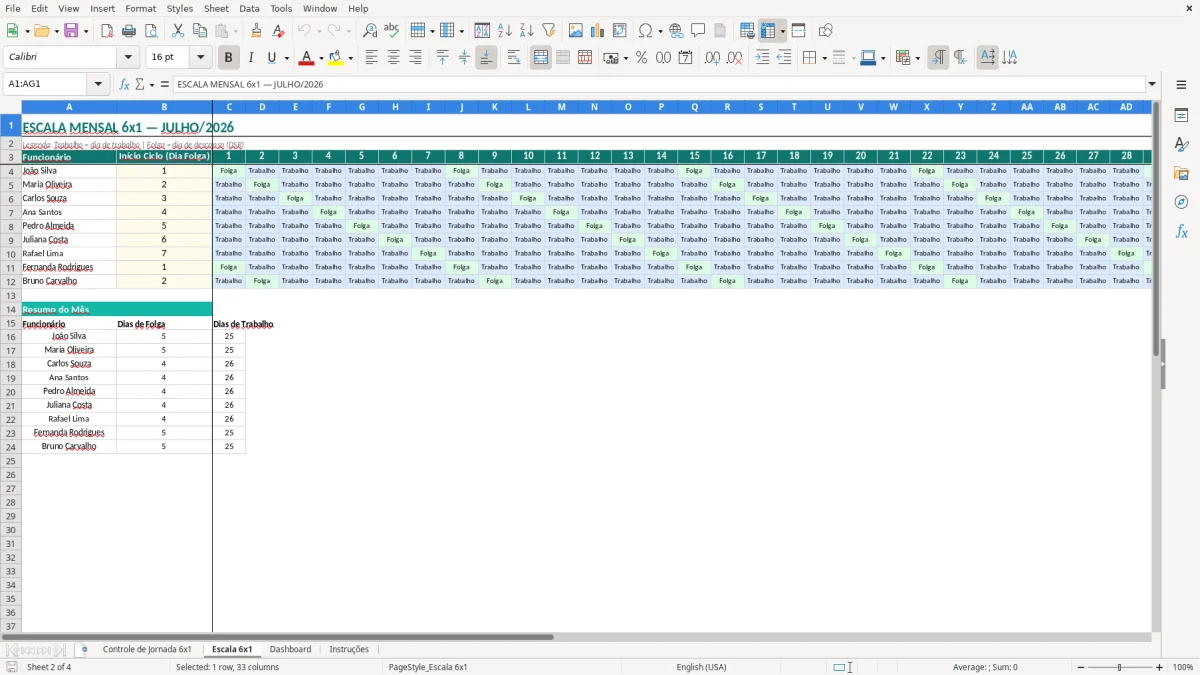This screenshot has height=675, width=1200.
Task: Open the Font Name dropdown
Action: [128, 58]
